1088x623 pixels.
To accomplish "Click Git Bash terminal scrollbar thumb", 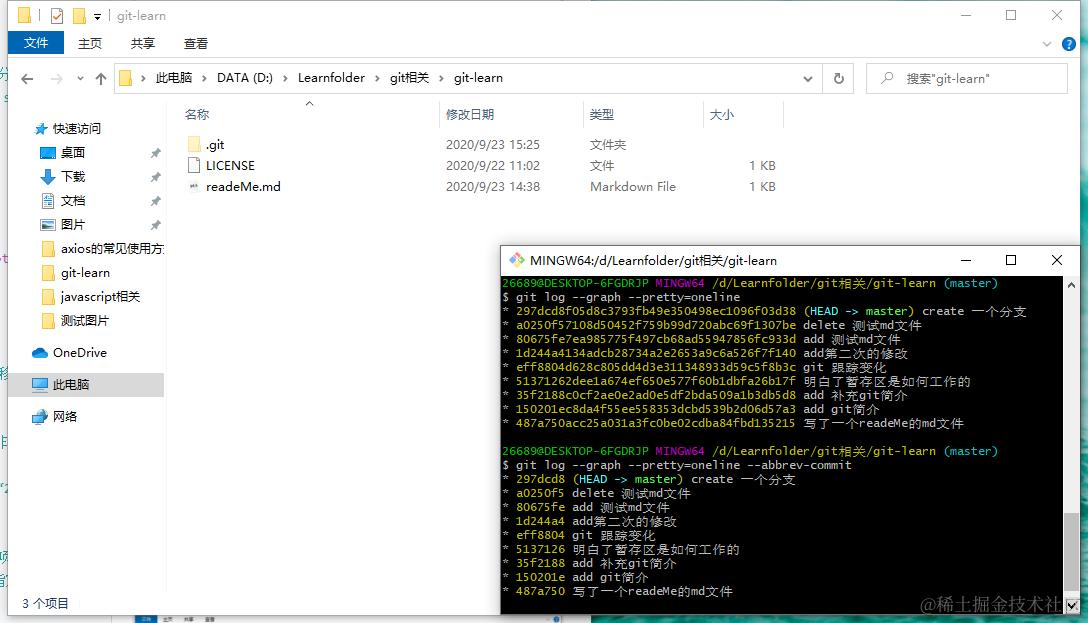I will (1071, 552).
